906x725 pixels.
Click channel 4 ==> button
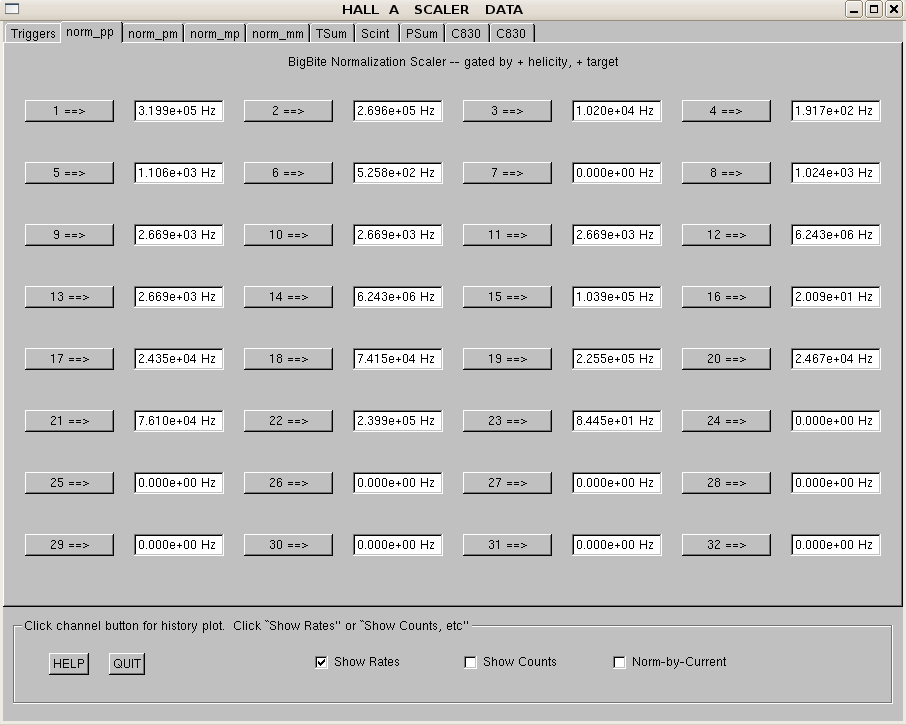pos(726,111)
